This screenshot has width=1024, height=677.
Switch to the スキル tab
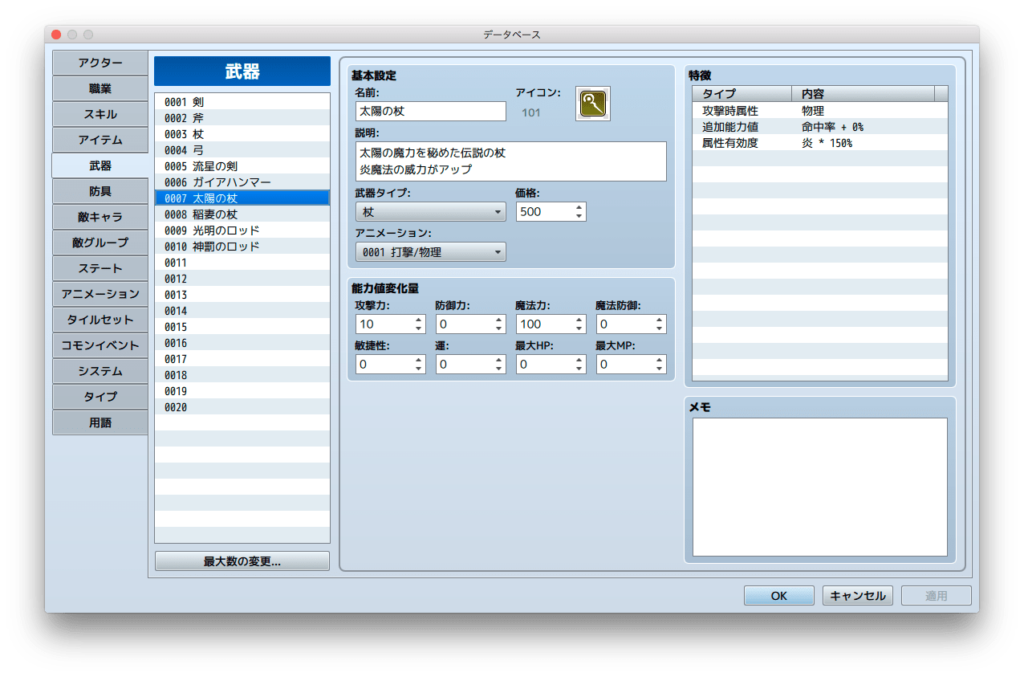click(100, 114)
